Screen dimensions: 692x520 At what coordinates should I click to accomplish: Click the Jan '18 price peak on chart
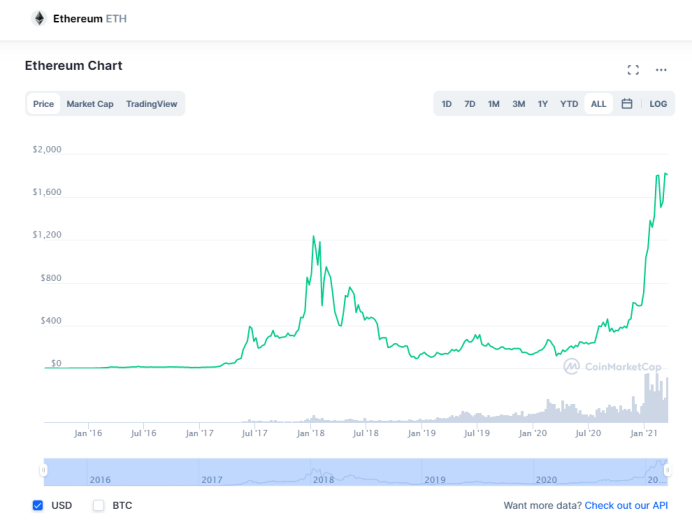click(x=314, y=237)
